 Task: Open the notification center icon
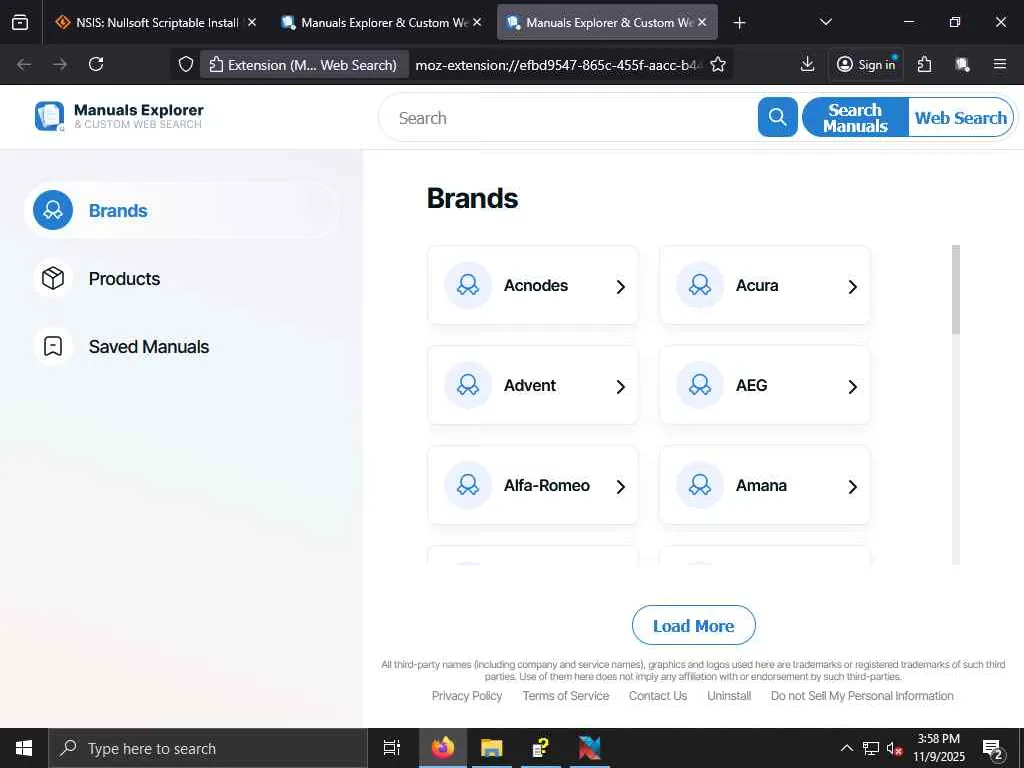[x=993, y=748]
